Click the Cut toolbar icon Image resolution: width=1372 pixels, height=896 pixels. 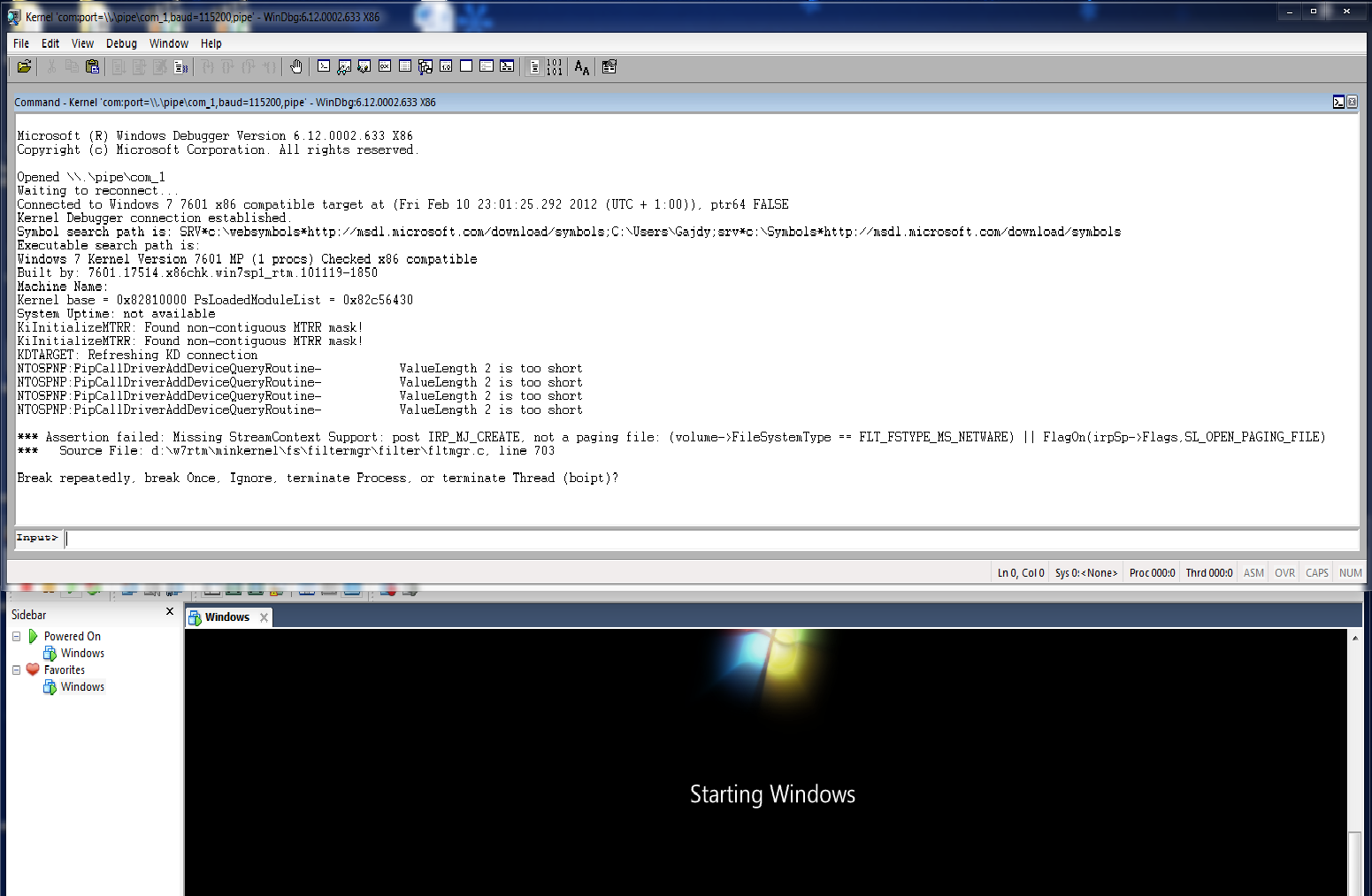pos(51,66)
